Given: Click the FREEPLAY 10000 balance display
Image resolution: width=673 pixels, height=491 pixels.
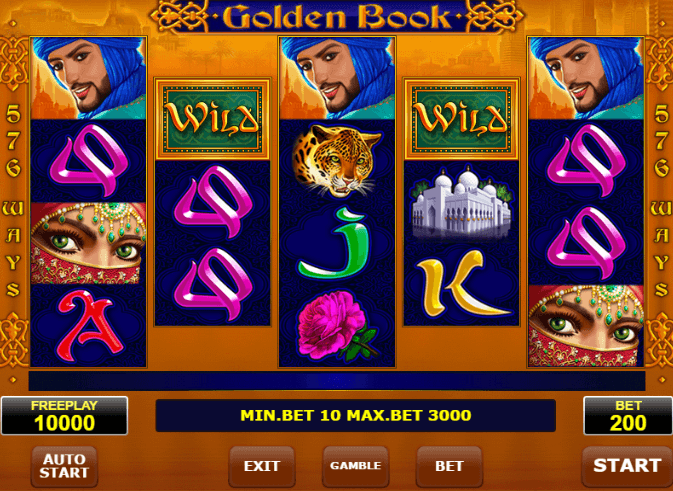Looking at the screenshot, I should tap(64, 416).
